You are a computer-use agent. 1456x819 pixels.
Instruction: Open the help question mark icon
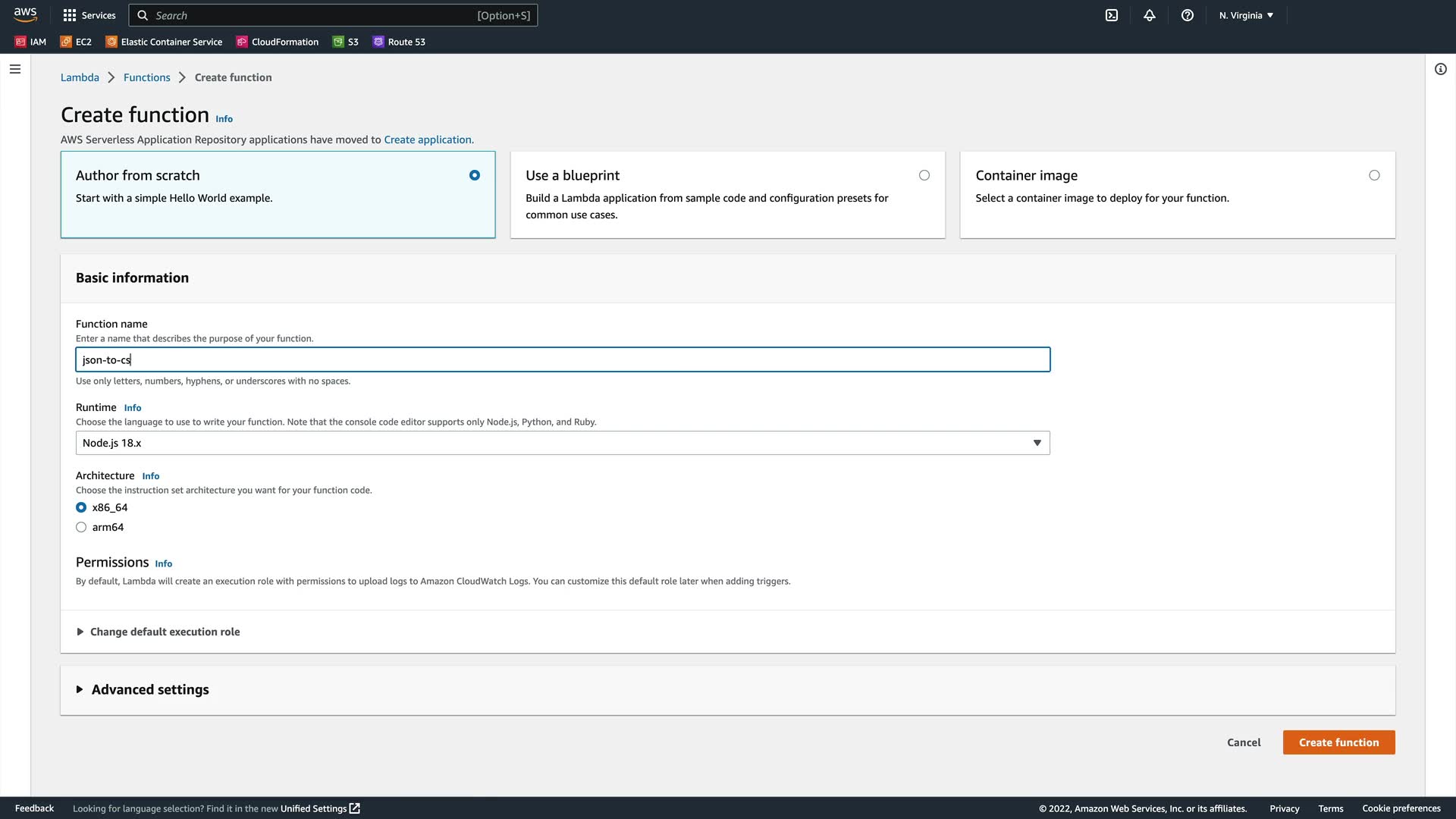click(1188, 15)
